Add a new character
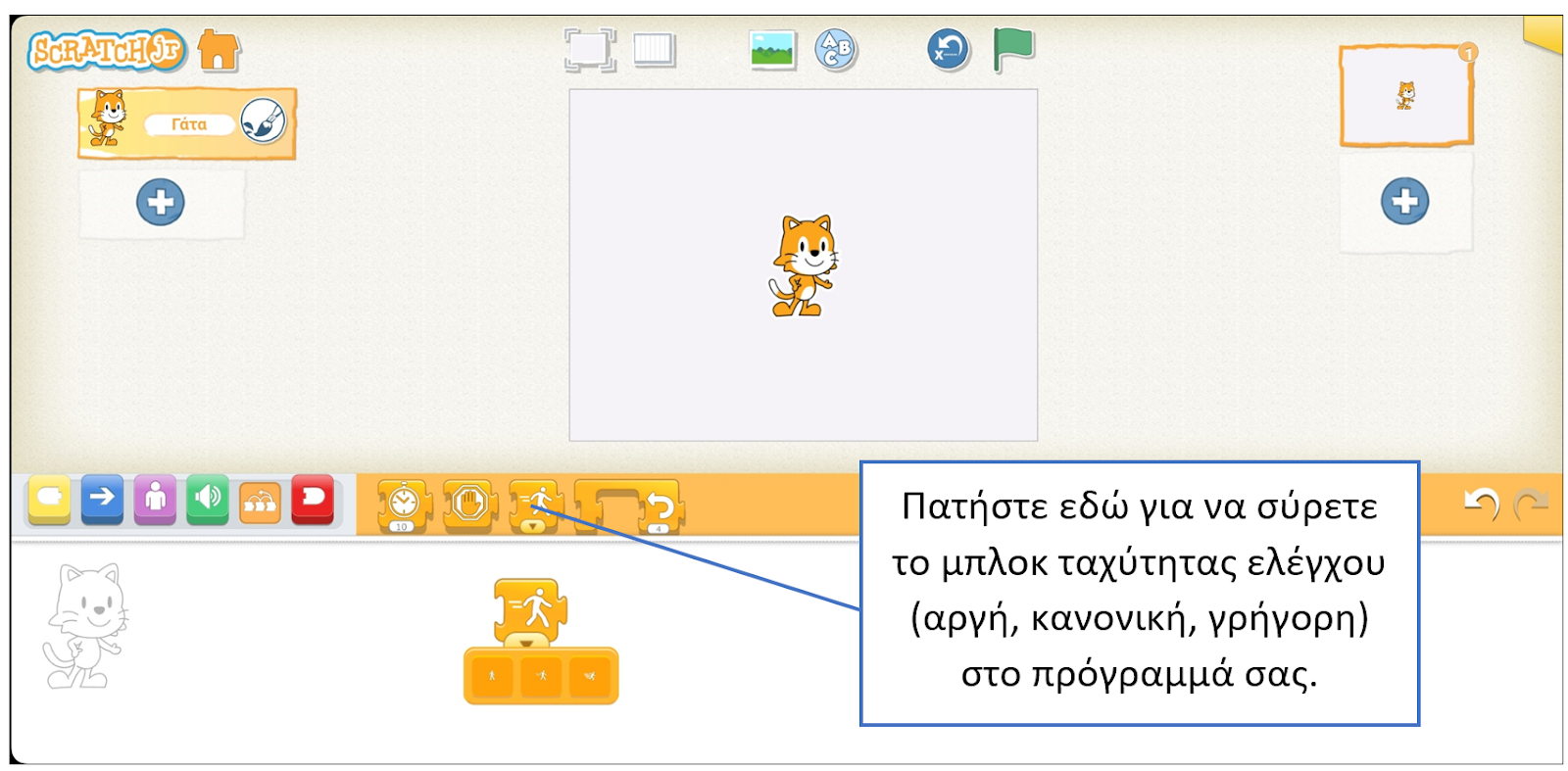The image size is (1568, 771). [x=161, y=203]
